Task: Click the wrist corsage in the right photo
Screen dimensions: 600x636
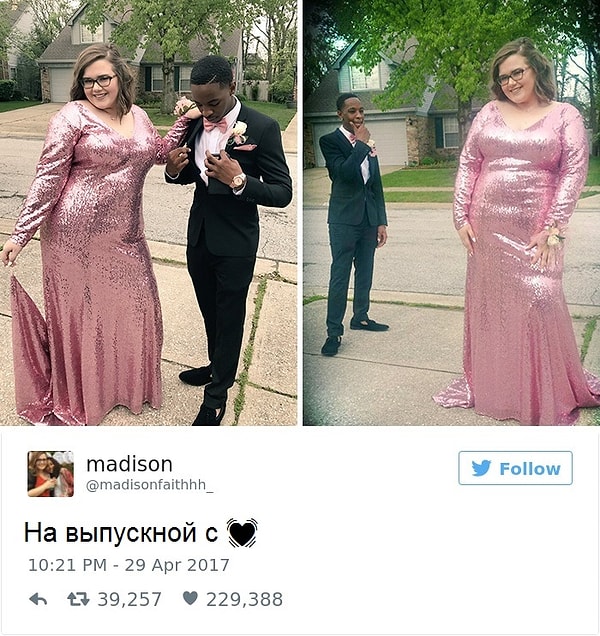Action: click(x=554, y=237)
